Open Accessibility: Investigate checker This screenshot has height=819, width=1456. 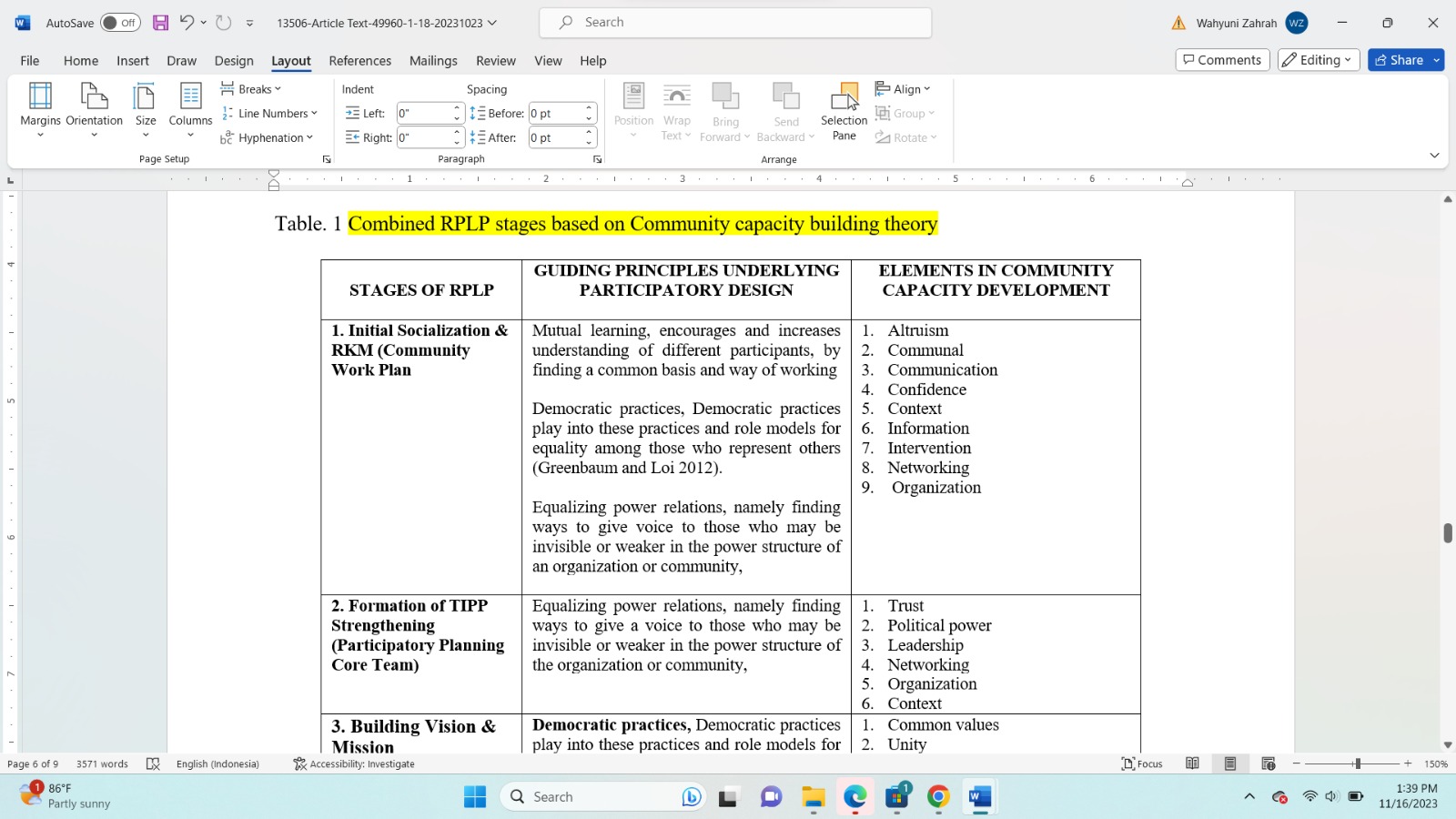pyautogui.click(x=354, y=764)
